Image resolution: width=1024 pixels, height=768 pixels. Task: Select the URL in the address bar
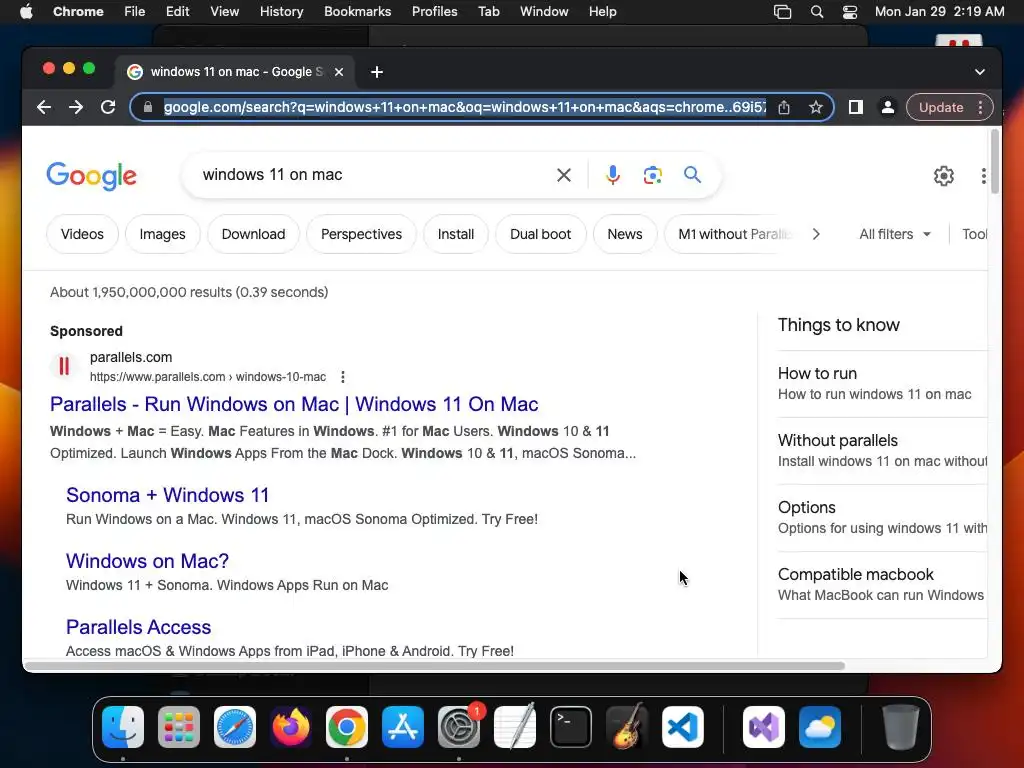pos(464,107)
